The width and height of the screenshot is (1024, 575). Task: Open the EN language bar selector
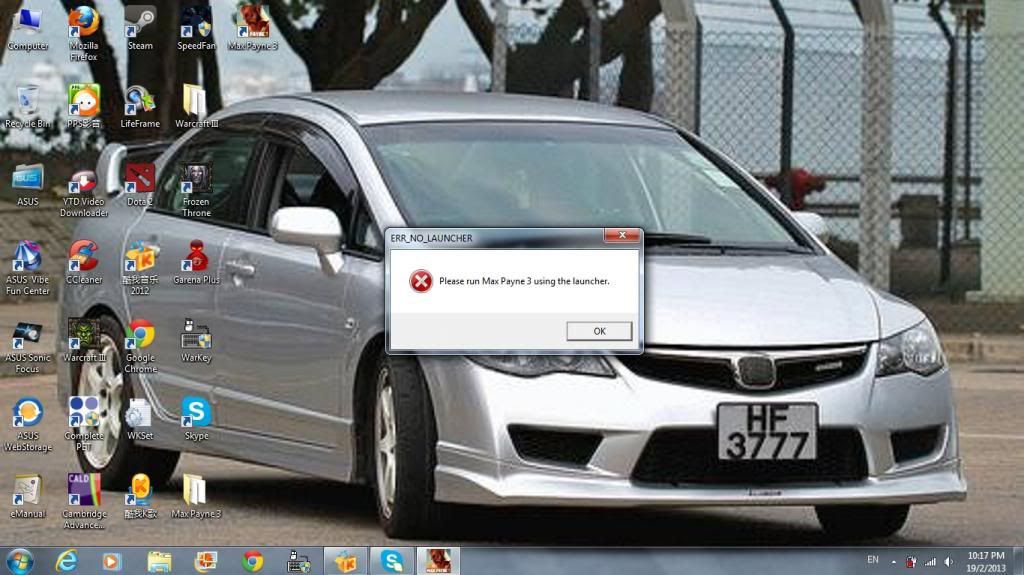click(x=872, y=561)
